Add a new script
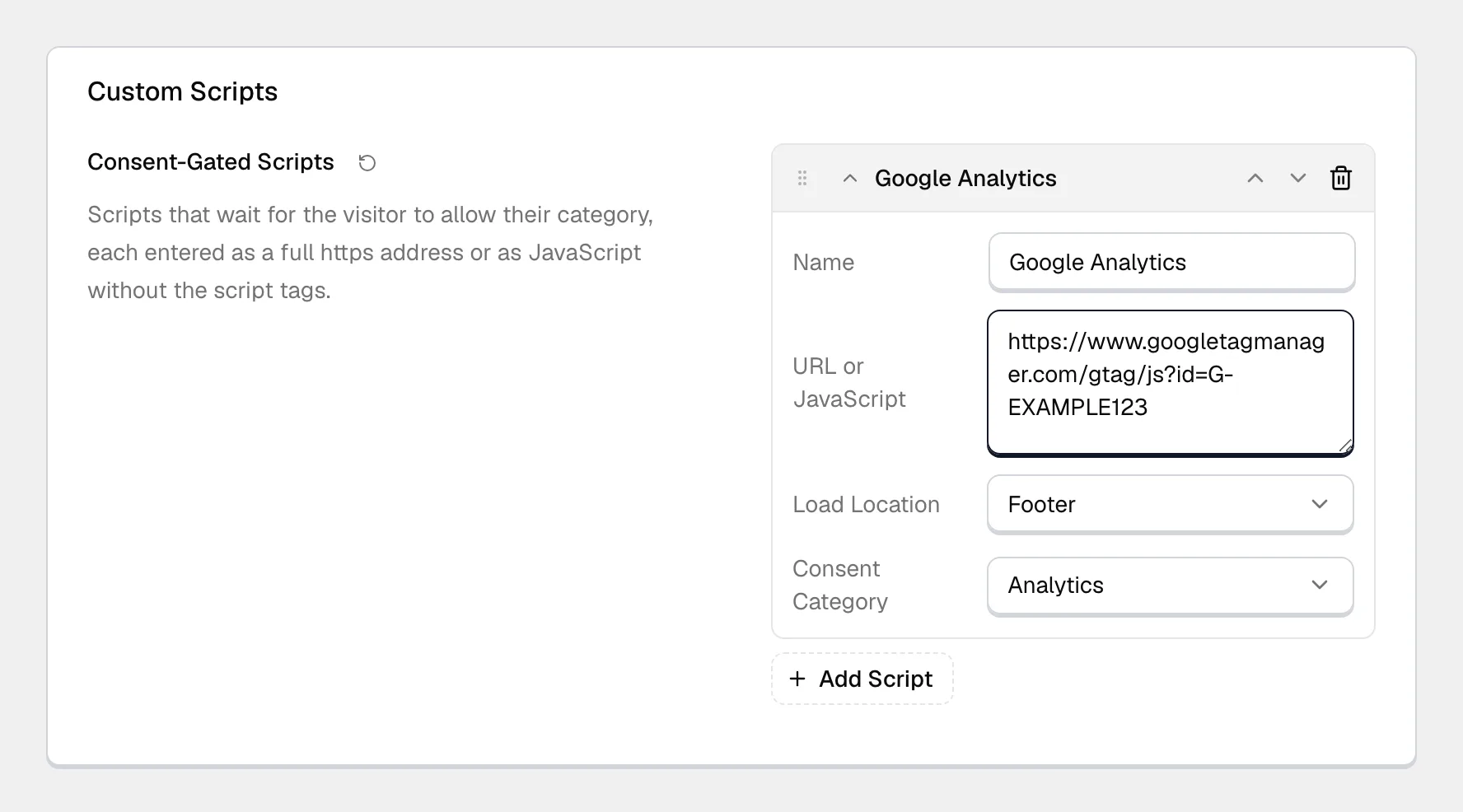The height and width of the screenshot is (812, 1463). pos(862,679)
